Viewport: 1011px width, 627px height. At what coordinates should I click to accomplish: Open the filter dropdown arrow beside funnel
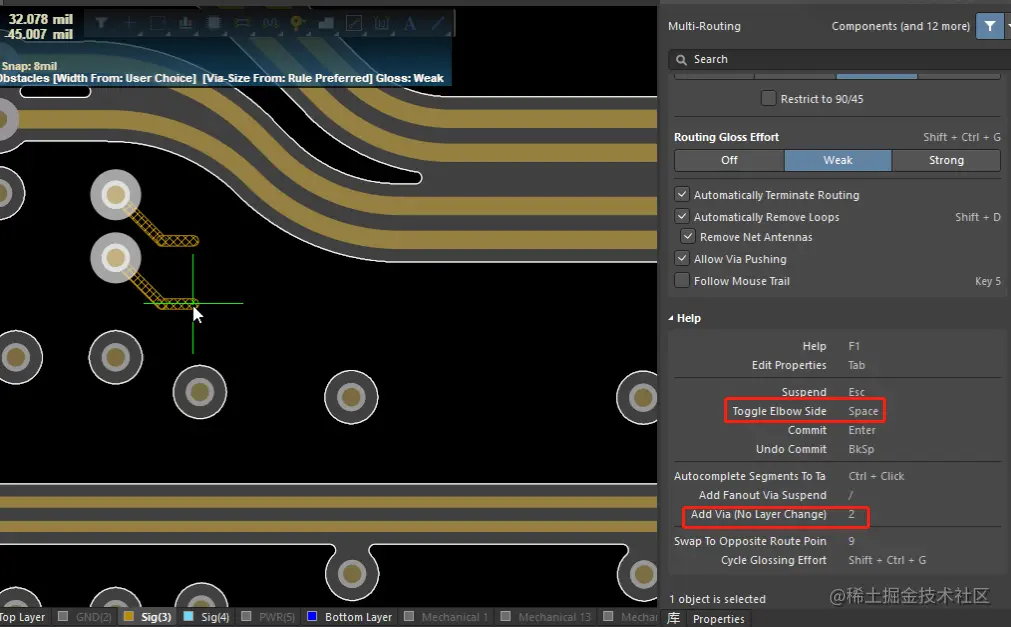pyautogui.click(x=1008, y=26)
